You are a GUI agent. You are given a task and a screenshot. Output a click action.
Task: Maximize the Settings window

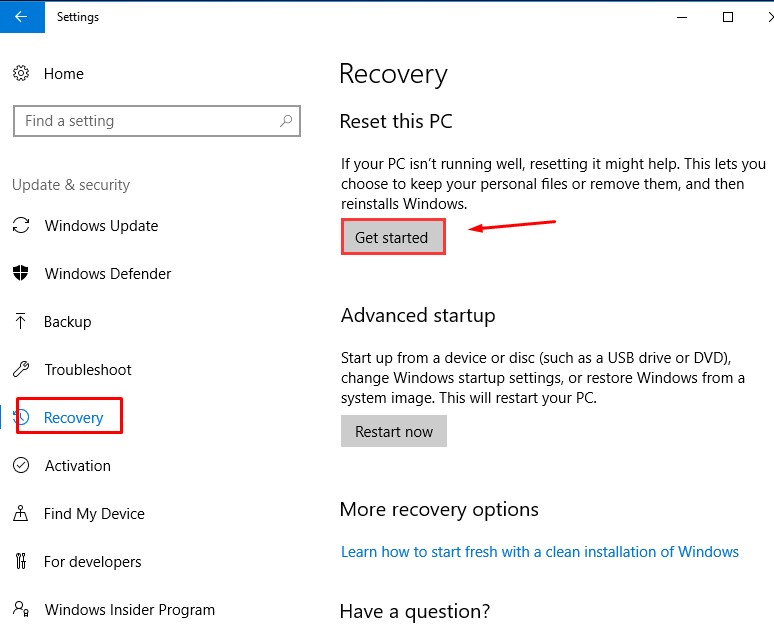[x=728, y=17]
